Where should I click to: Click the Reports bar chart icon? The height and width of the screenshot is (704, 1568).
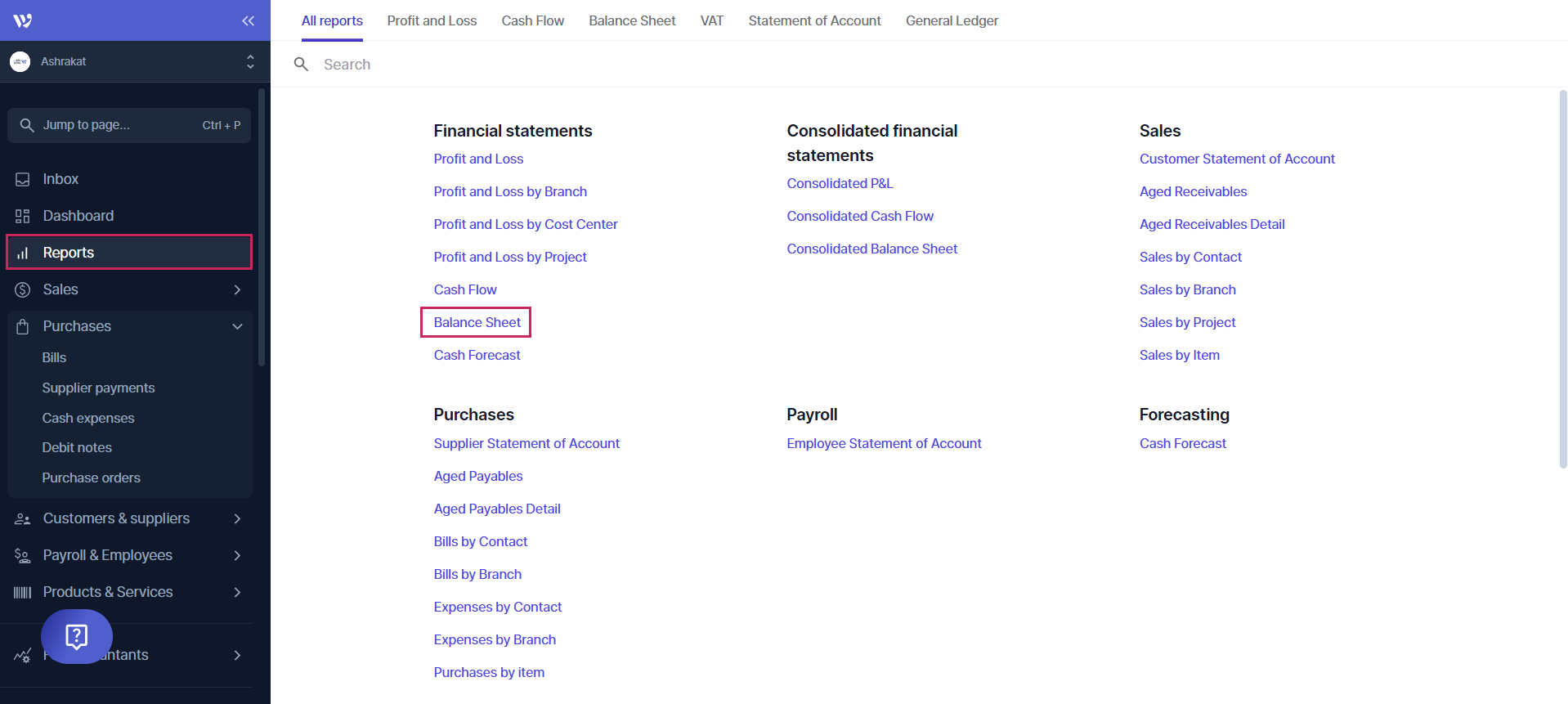23,253
